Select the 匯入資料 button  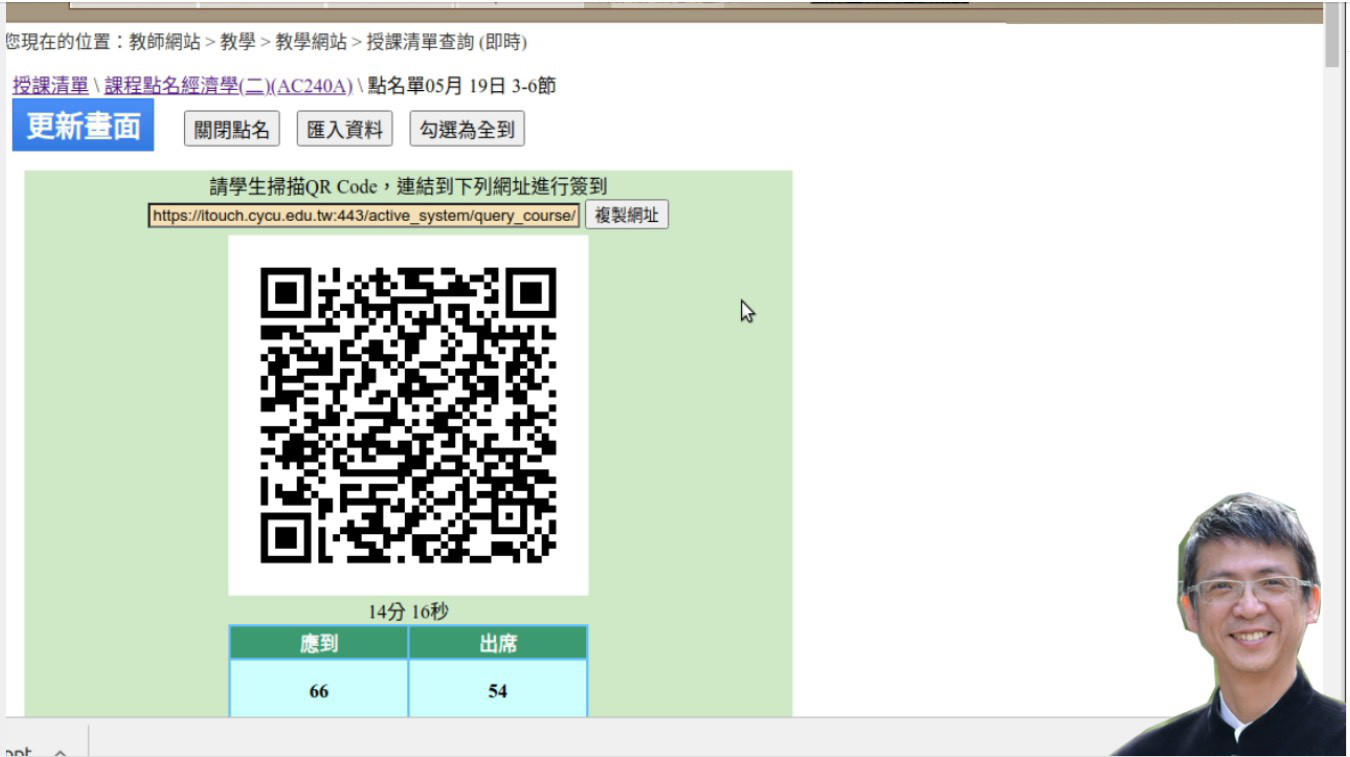click(345, 129)
